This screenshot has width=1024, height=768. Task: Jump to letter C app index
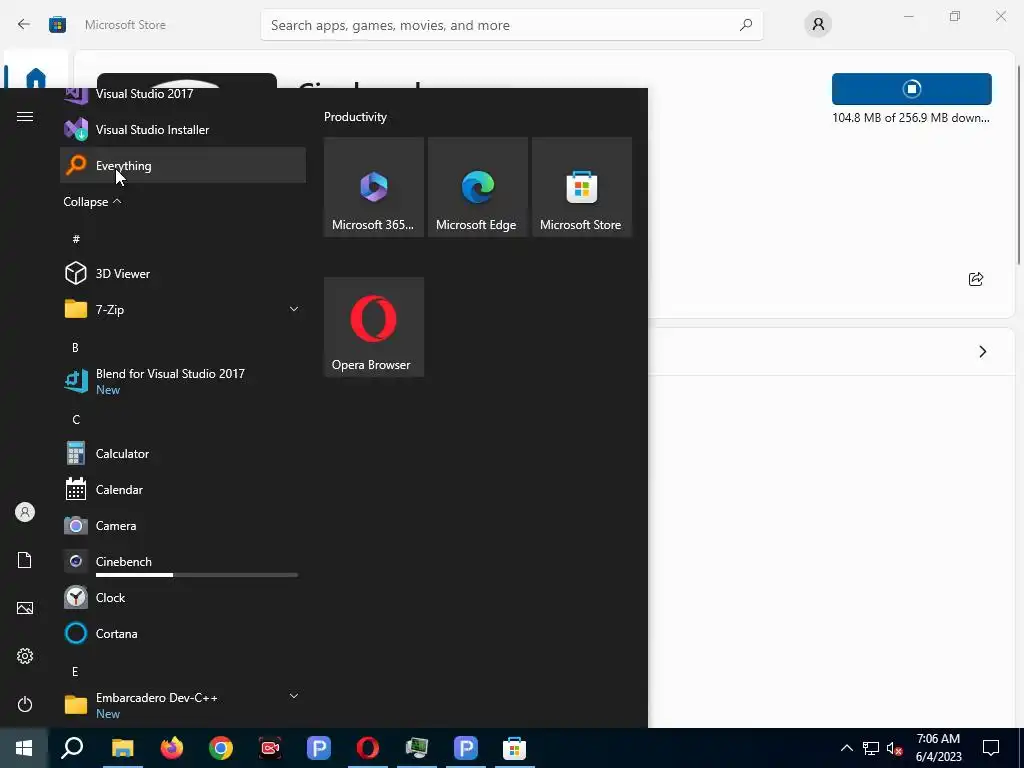76,419
